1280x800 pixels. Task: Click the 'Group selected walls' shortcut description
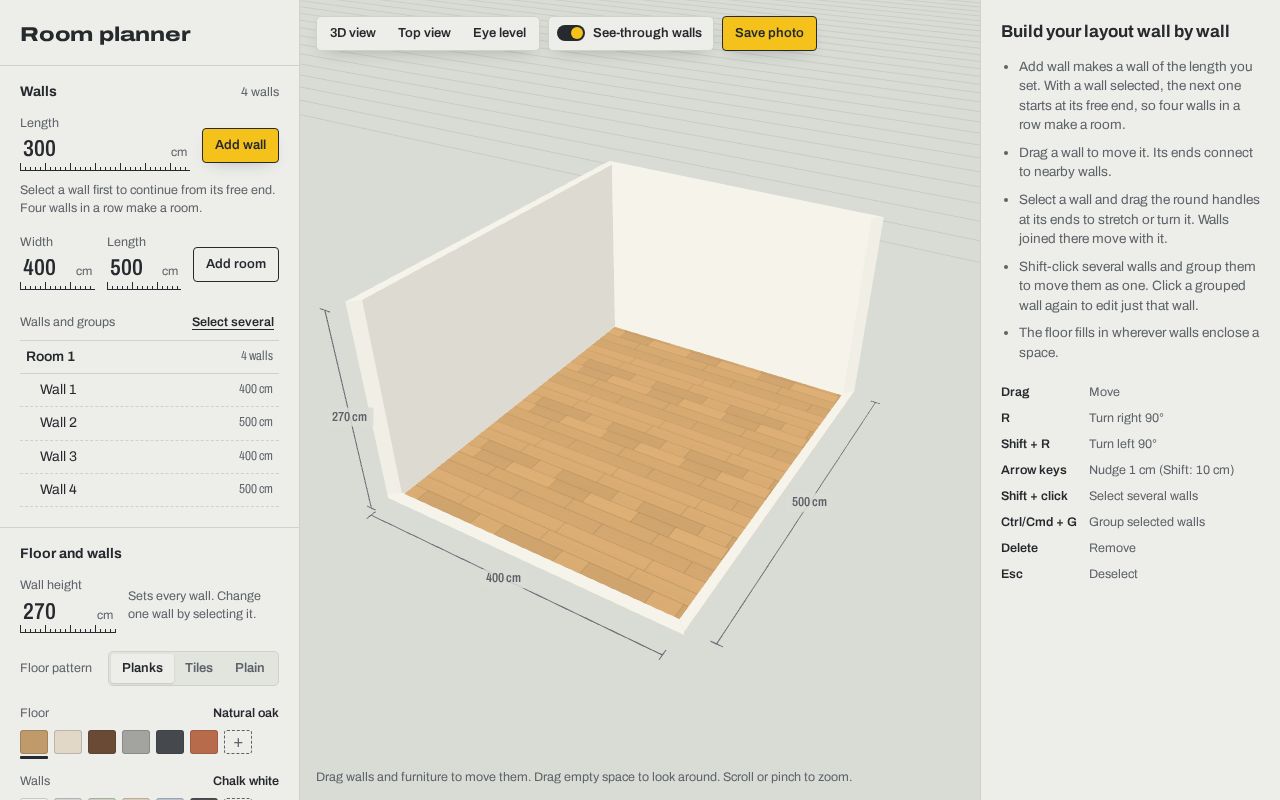tap(1147, 522)
